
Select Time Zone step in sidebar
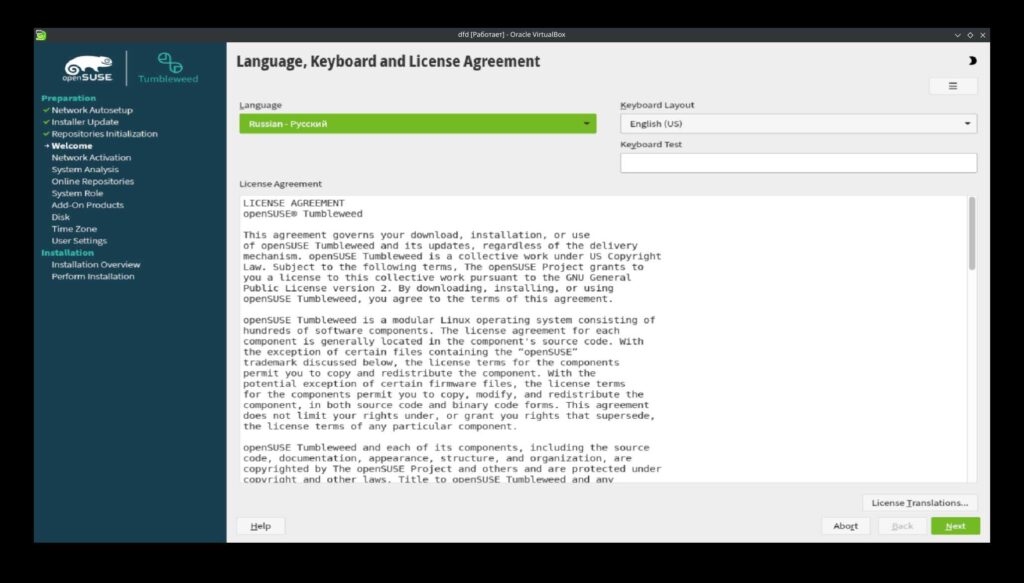(x=74, y=229)
